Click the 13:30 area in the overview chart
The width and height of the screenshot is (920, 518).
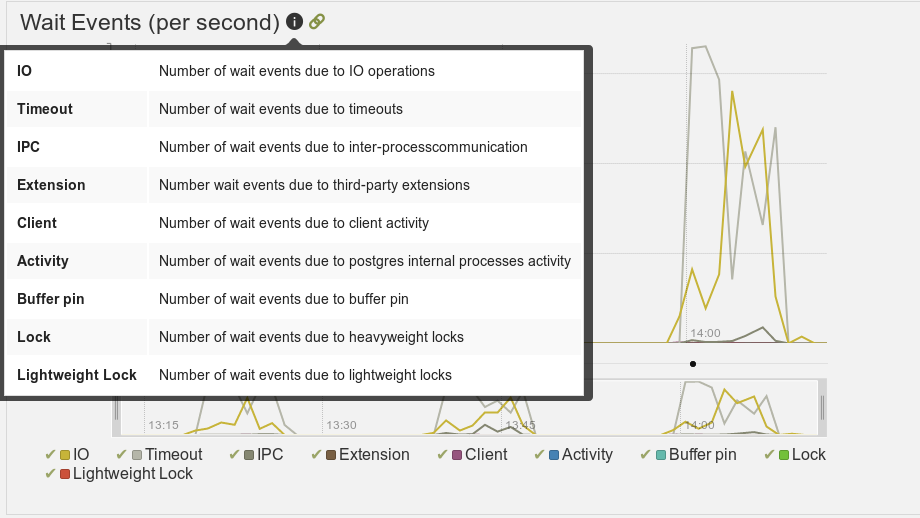[x=341, y=425]
